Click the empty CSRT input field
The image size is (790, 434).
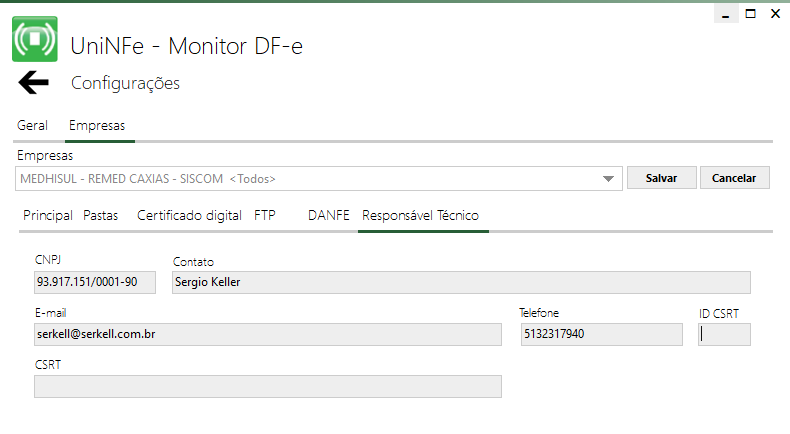click(268, 387)
